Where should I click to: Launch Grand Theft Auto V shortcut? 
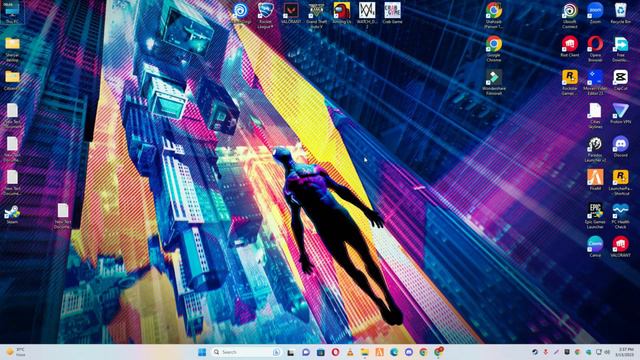click(x=316, y=16)
